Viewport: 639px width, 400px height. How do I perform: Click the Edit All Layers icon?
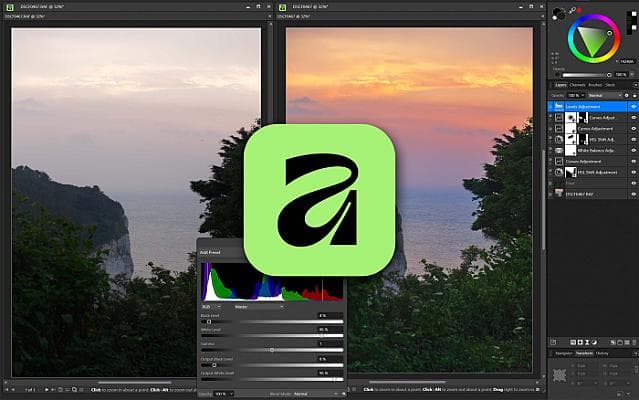coord(553,343)
